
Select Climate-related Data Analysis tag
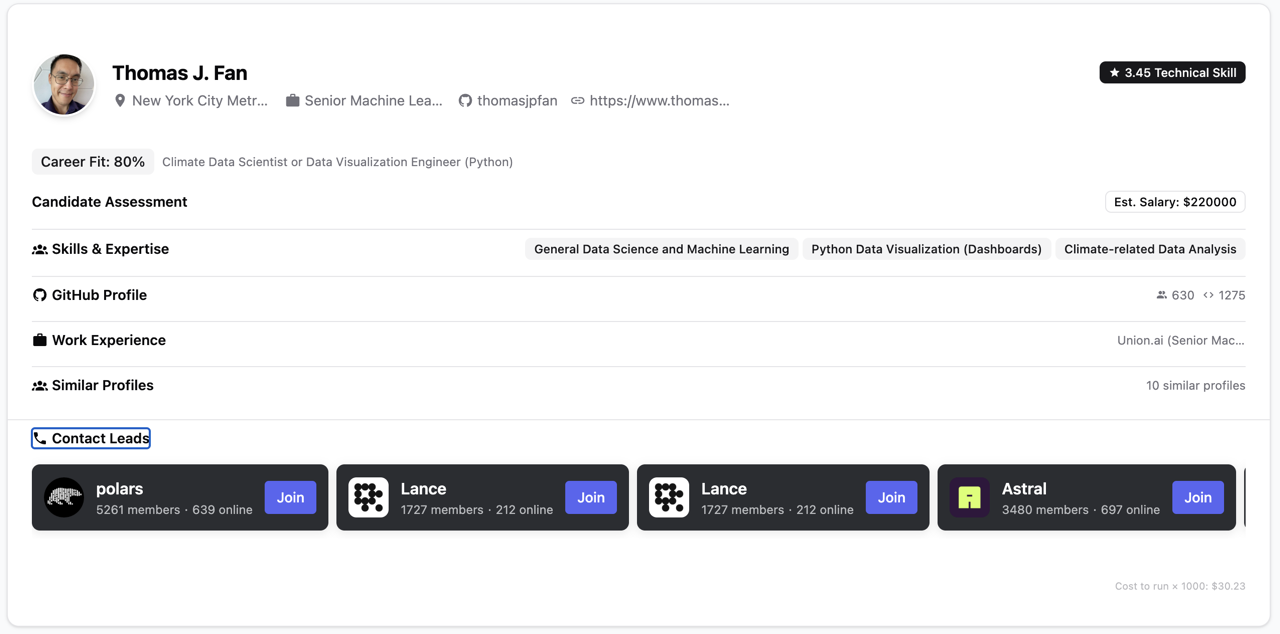click(x=1150, y=249)
